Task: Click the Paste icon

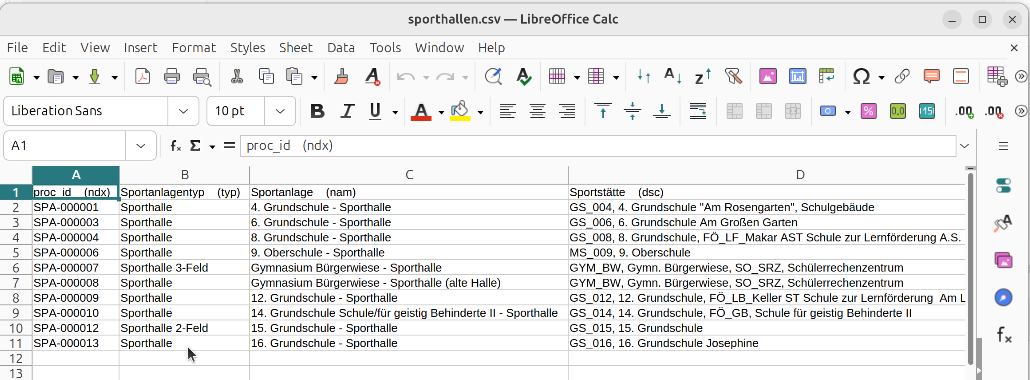Action: coord(295,77)
